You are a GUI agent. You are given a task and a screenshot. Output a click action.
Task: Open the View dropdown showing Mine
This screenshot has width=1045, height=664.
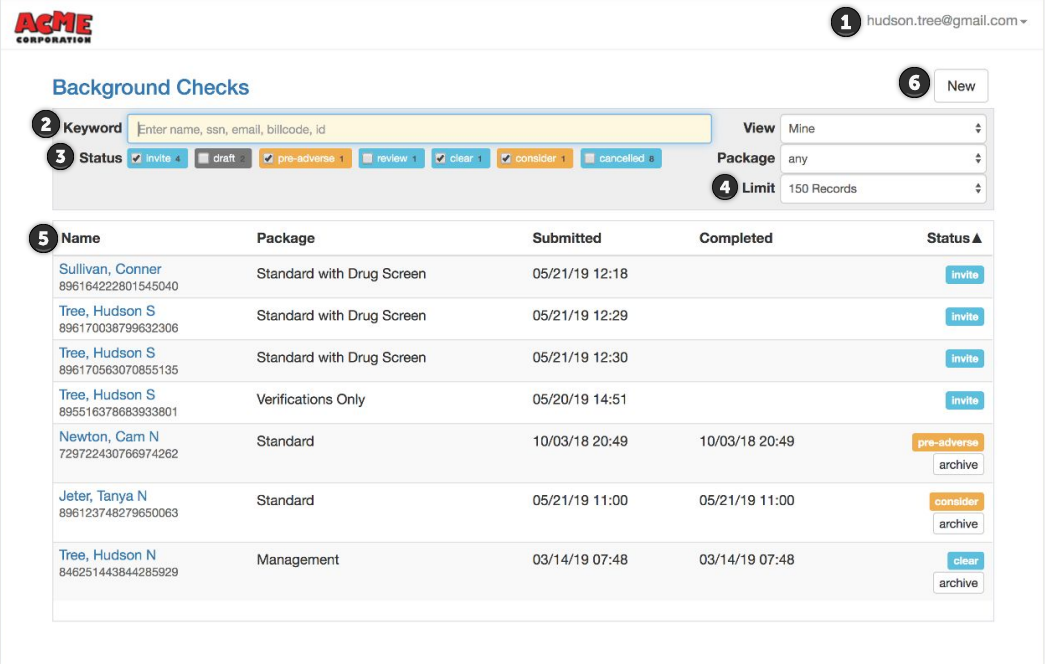884,128
